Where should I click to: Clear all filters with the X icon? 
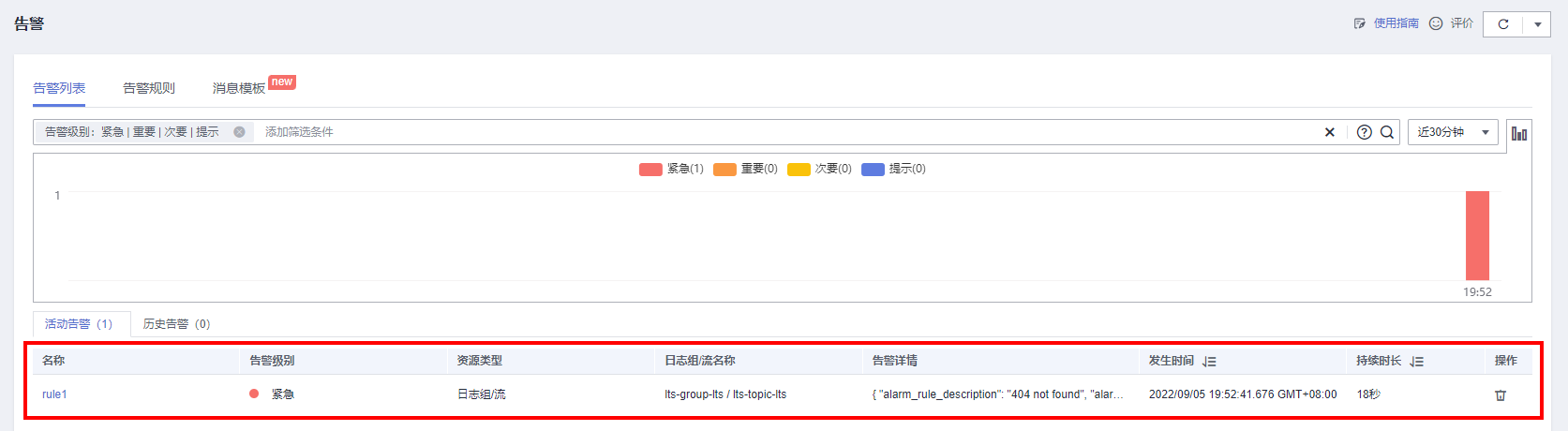1329,132
